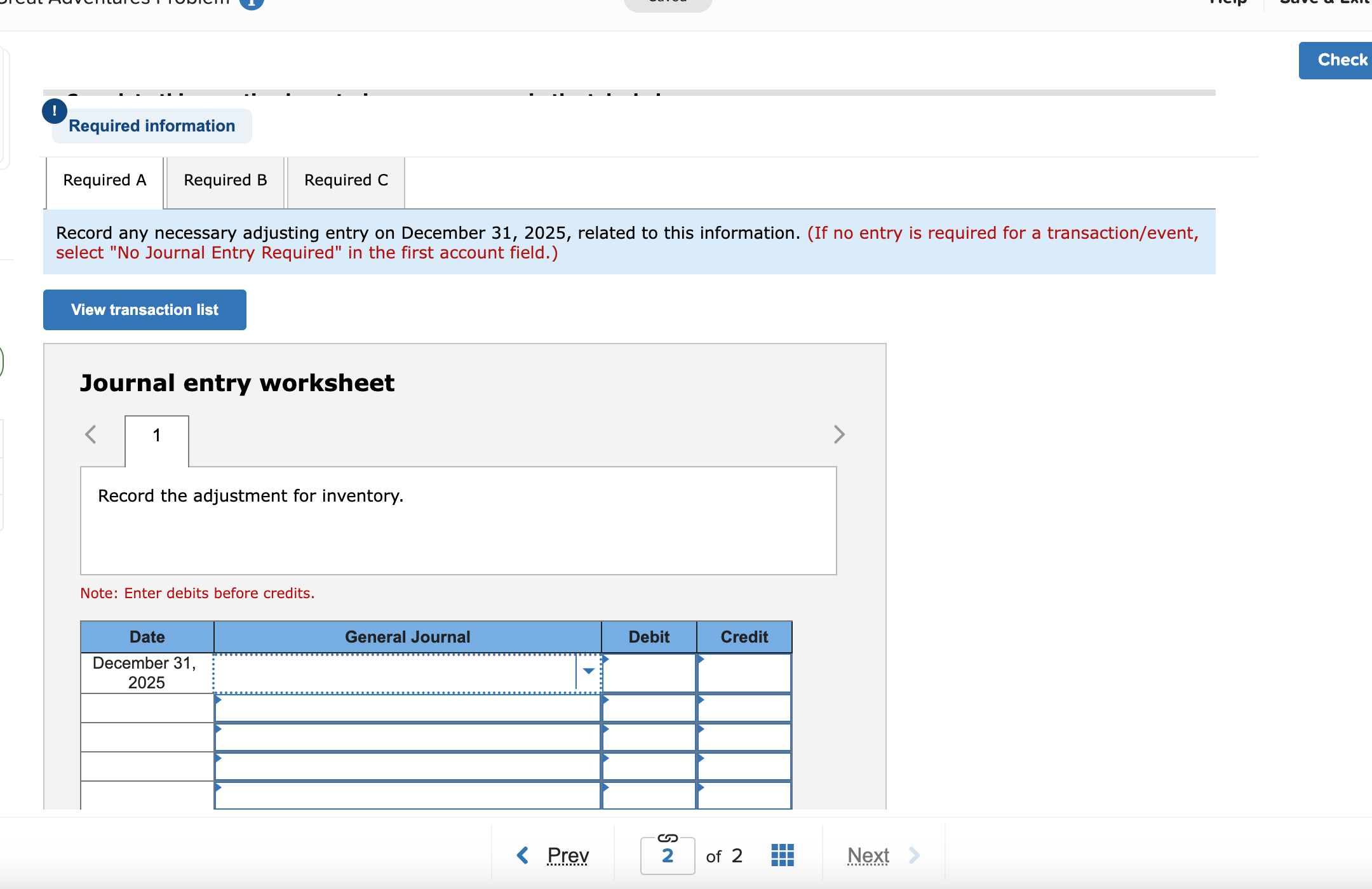Click the link chain icon above page number

coord(668,838)
